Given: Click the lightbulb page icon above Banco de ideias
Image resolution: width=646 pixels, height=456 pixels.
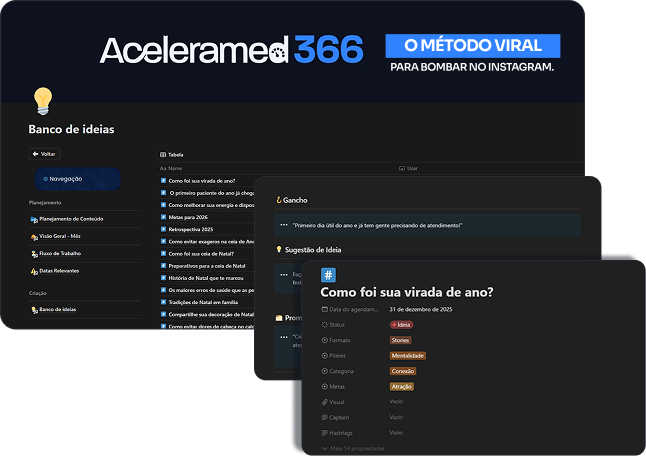Looking at the screenshot, I should [43, 101].
